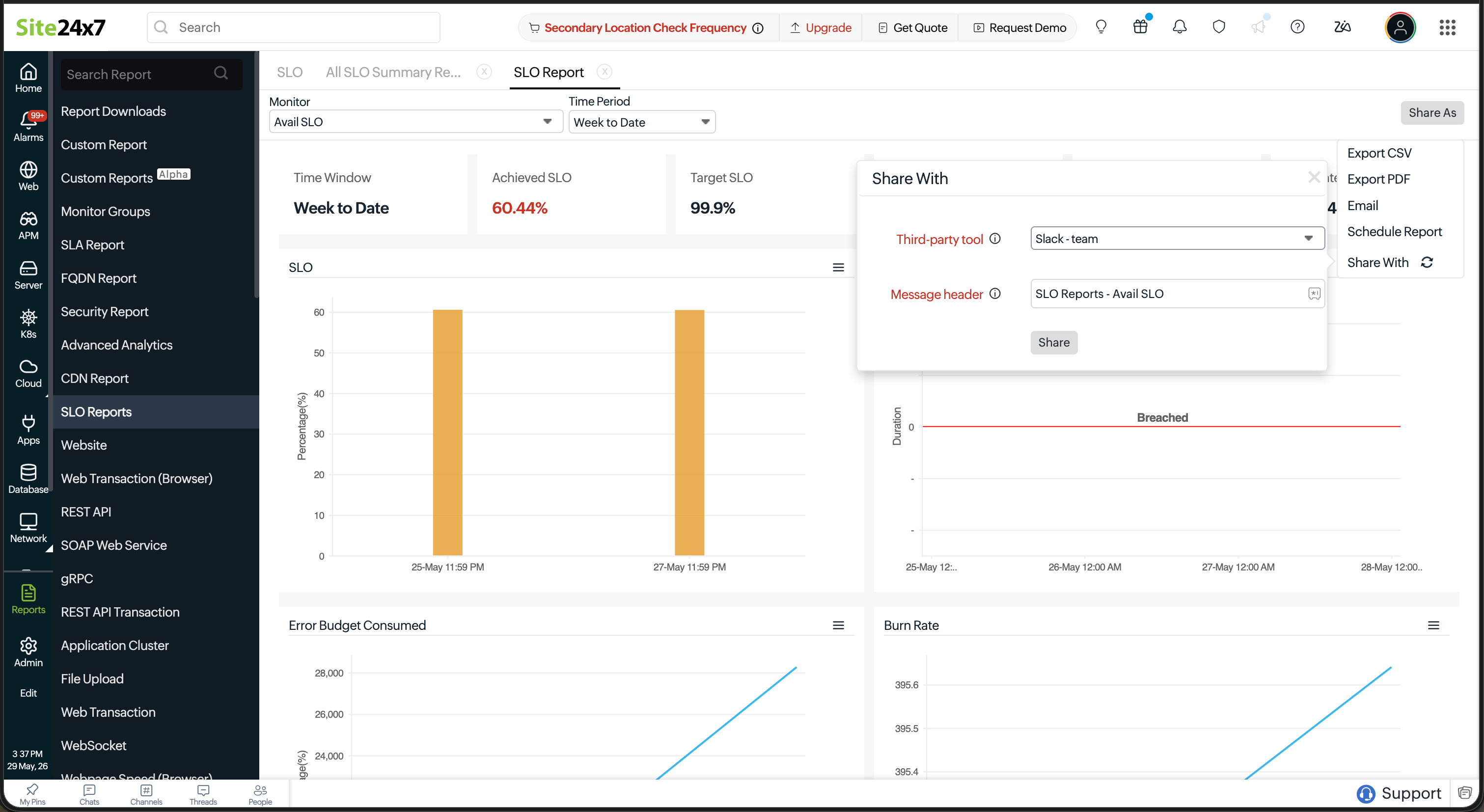Open the apps grid icon
1484x812 pixels.
click(1447, 27)
